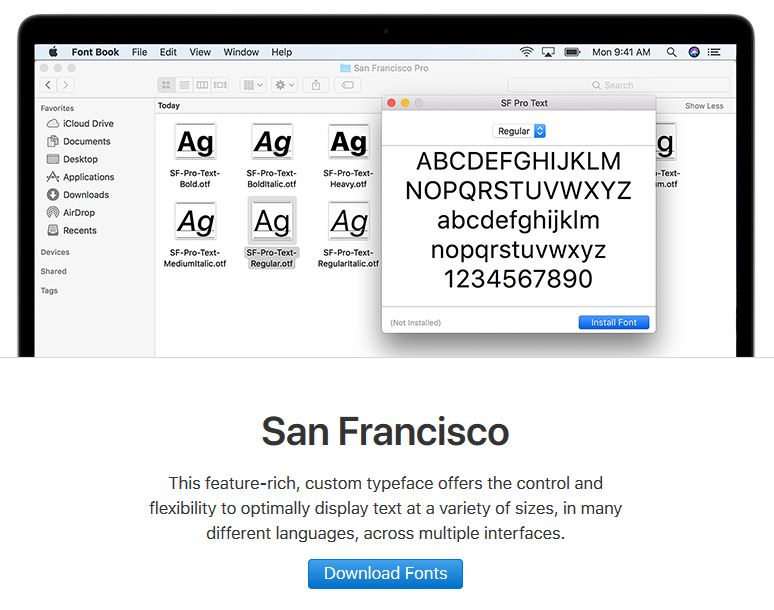The image size is (774, 610).
Task: Click the AirPlay display icon
Action: click(x=548, y=52)
